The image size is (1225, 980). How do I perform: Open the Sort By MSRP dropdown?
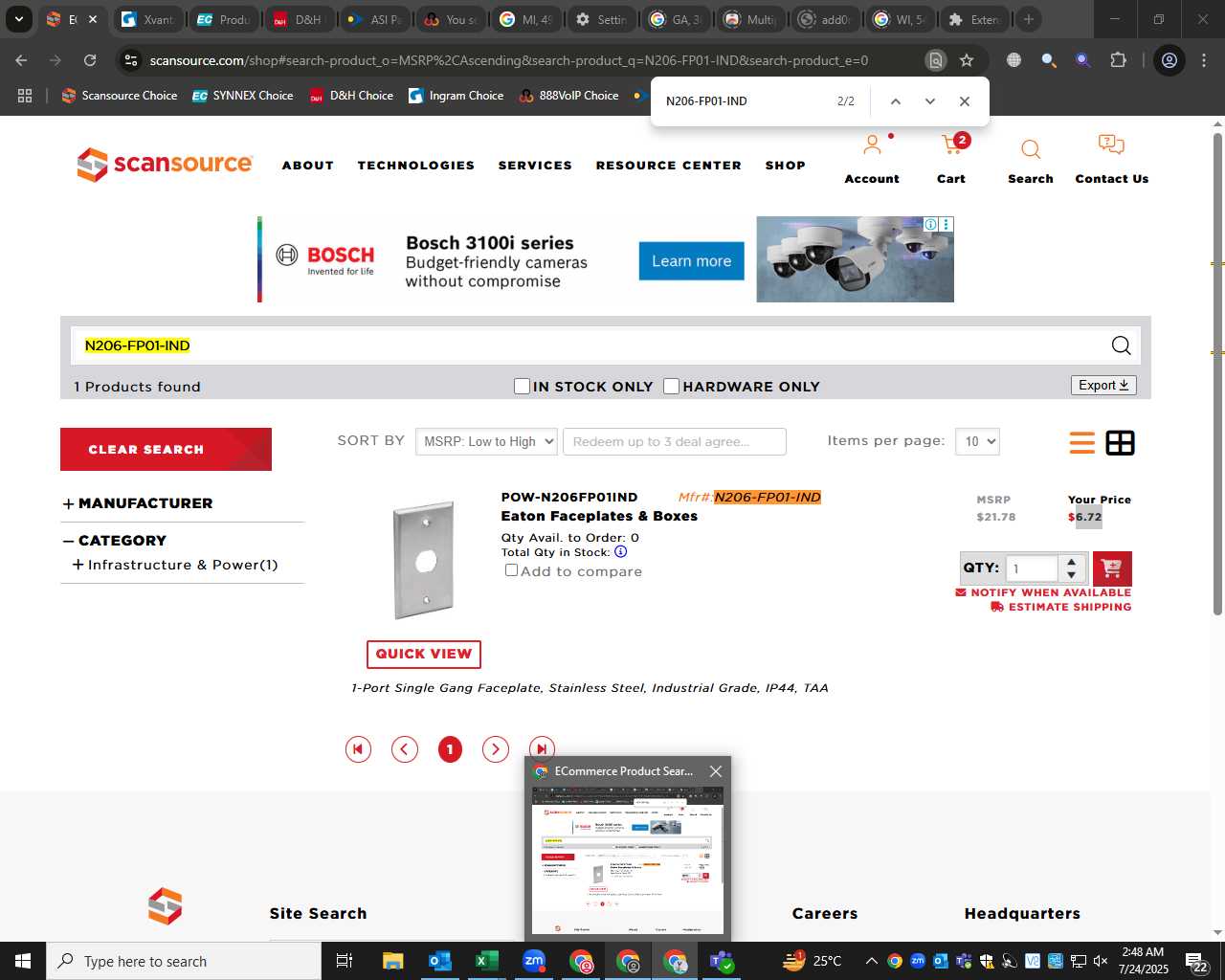pyautogui.click(x=486, y=441)
